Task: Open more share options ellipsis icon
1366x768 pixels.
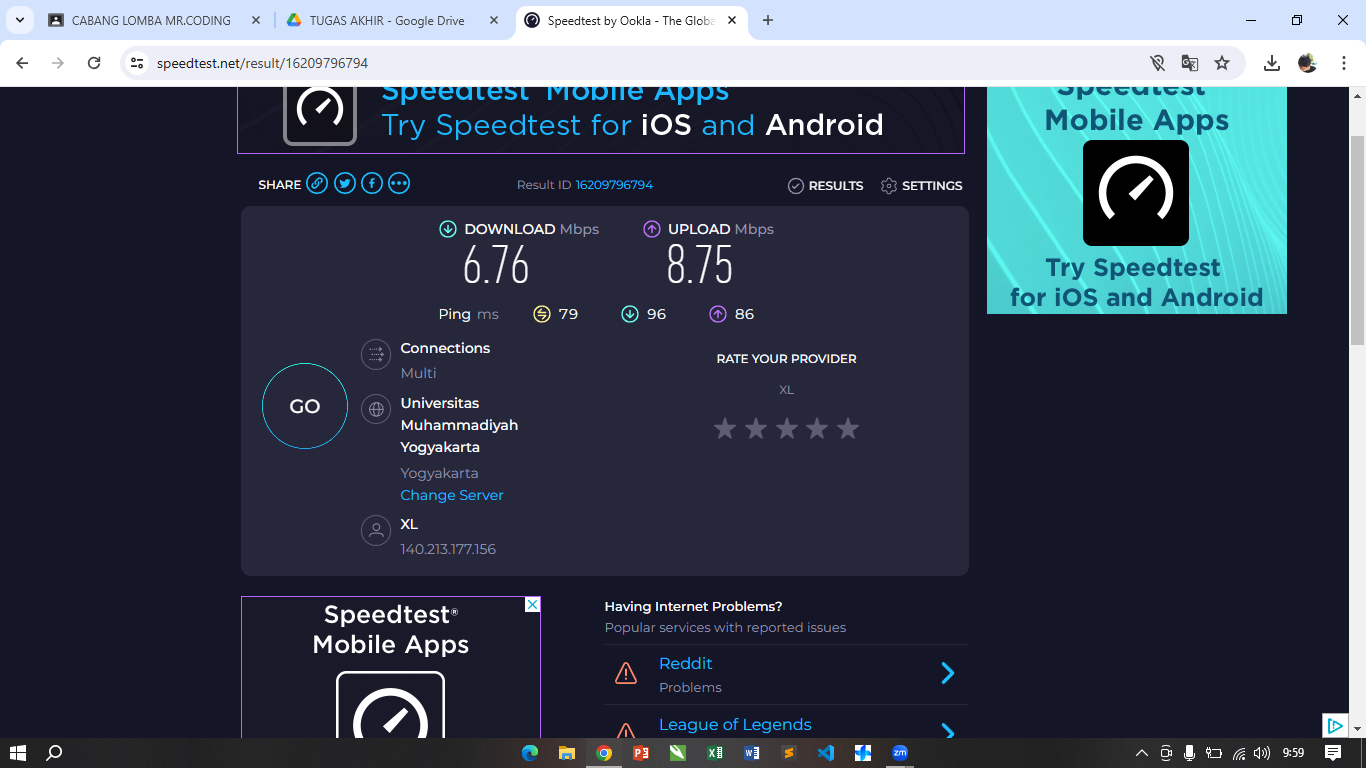Action: pyautogui.click(x=399, y=183)
